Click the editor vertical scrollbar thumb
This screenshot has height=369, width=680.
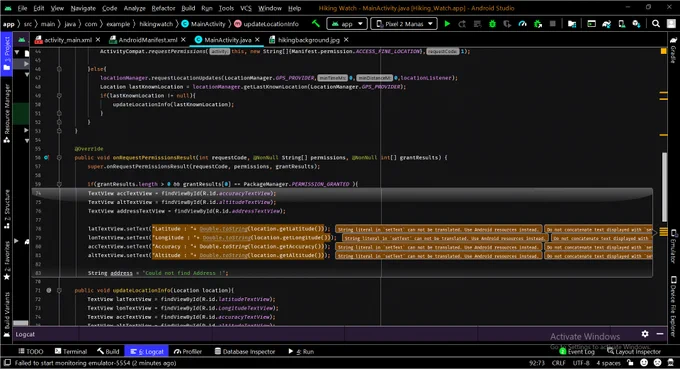(664, 187)
